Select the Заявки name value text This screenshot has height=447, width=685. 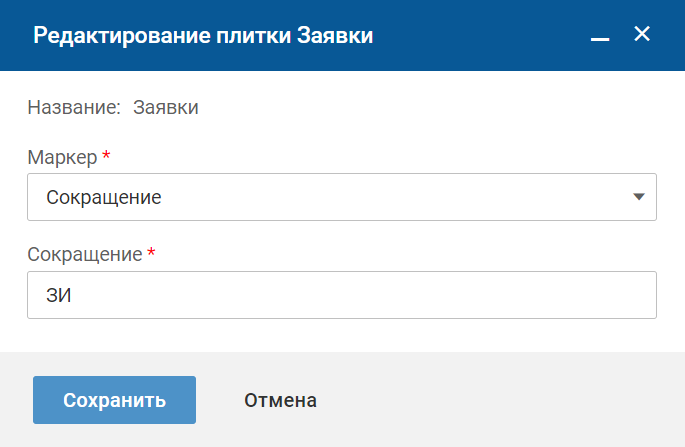coord(165,108)
